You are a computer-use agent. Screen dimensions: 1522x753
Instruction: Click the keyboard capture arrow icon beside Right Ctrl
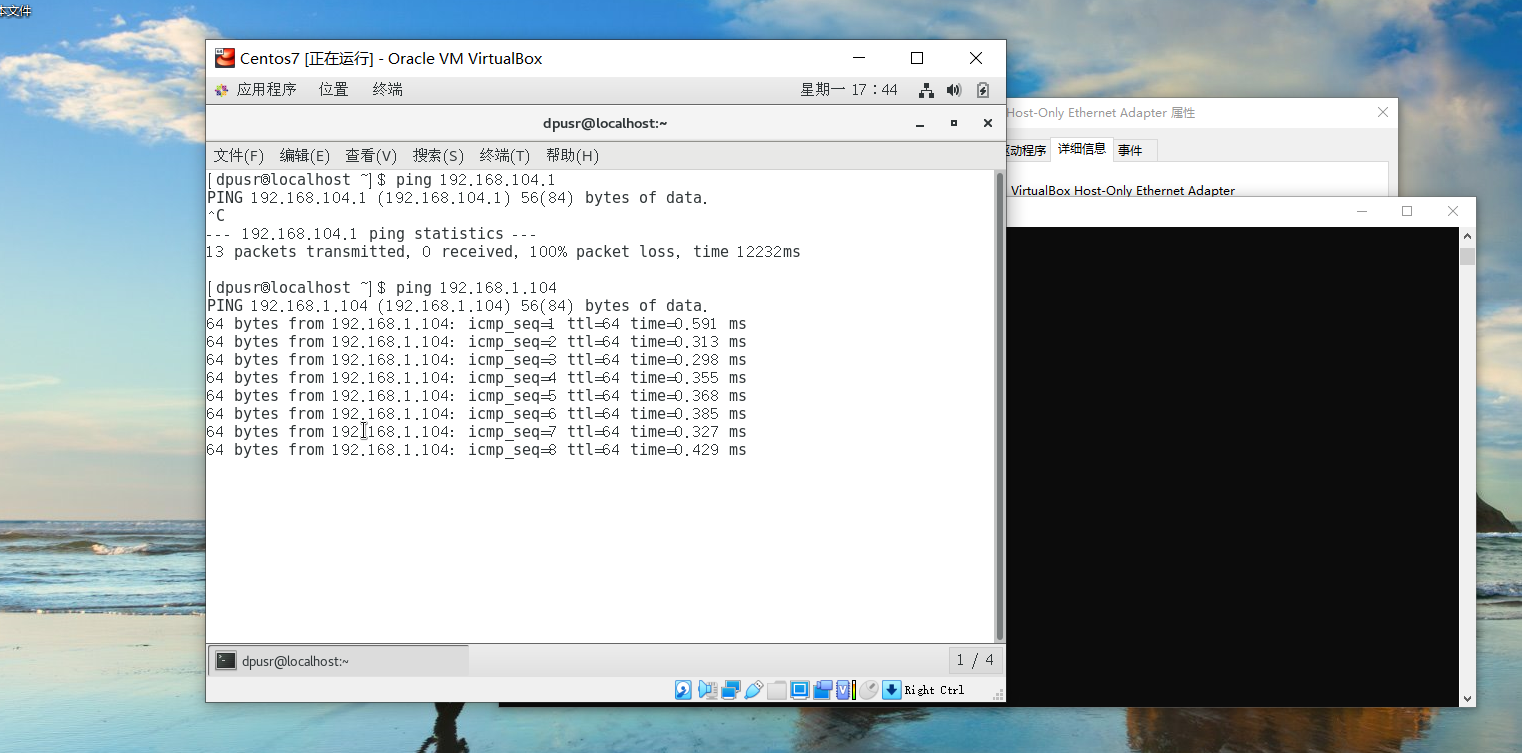click(x=891, y=690)
